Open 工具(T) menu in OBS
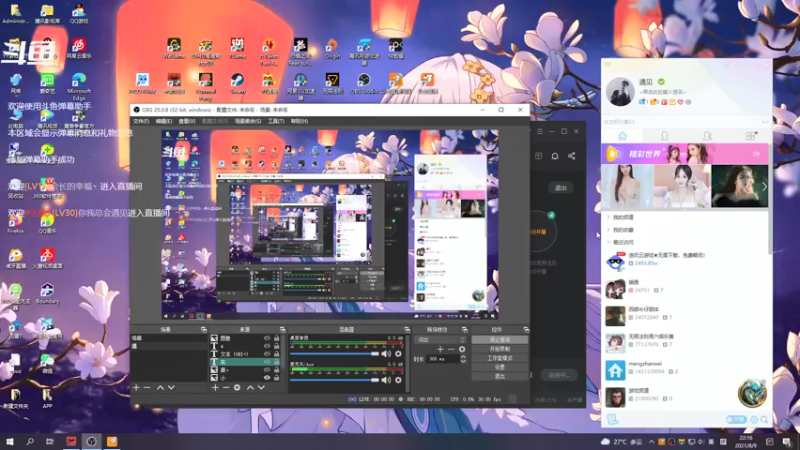The image size is (800, 450). pyautogui.click(x=276, y=121)
